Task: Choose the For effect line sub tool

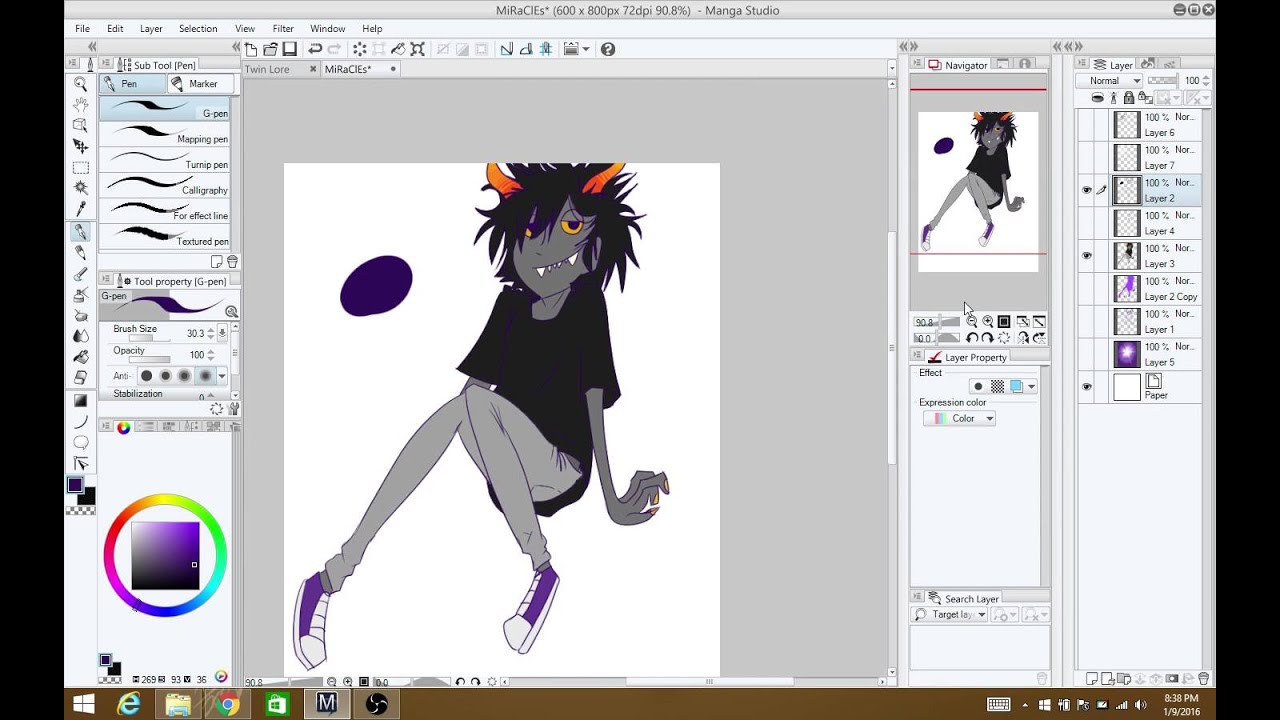Action: (165, 210)
